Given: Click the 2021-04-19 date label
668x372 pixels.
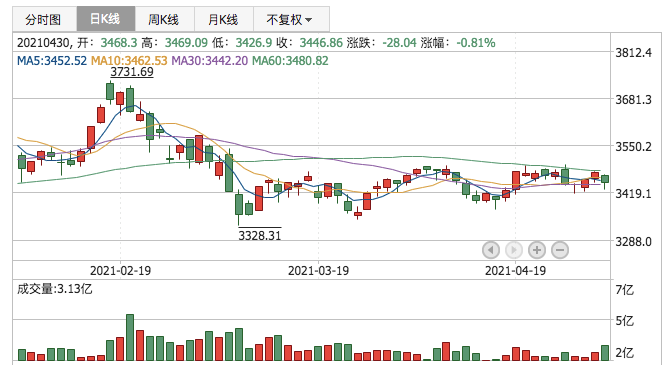Looking at the screenshot, I should click(515, 271).
